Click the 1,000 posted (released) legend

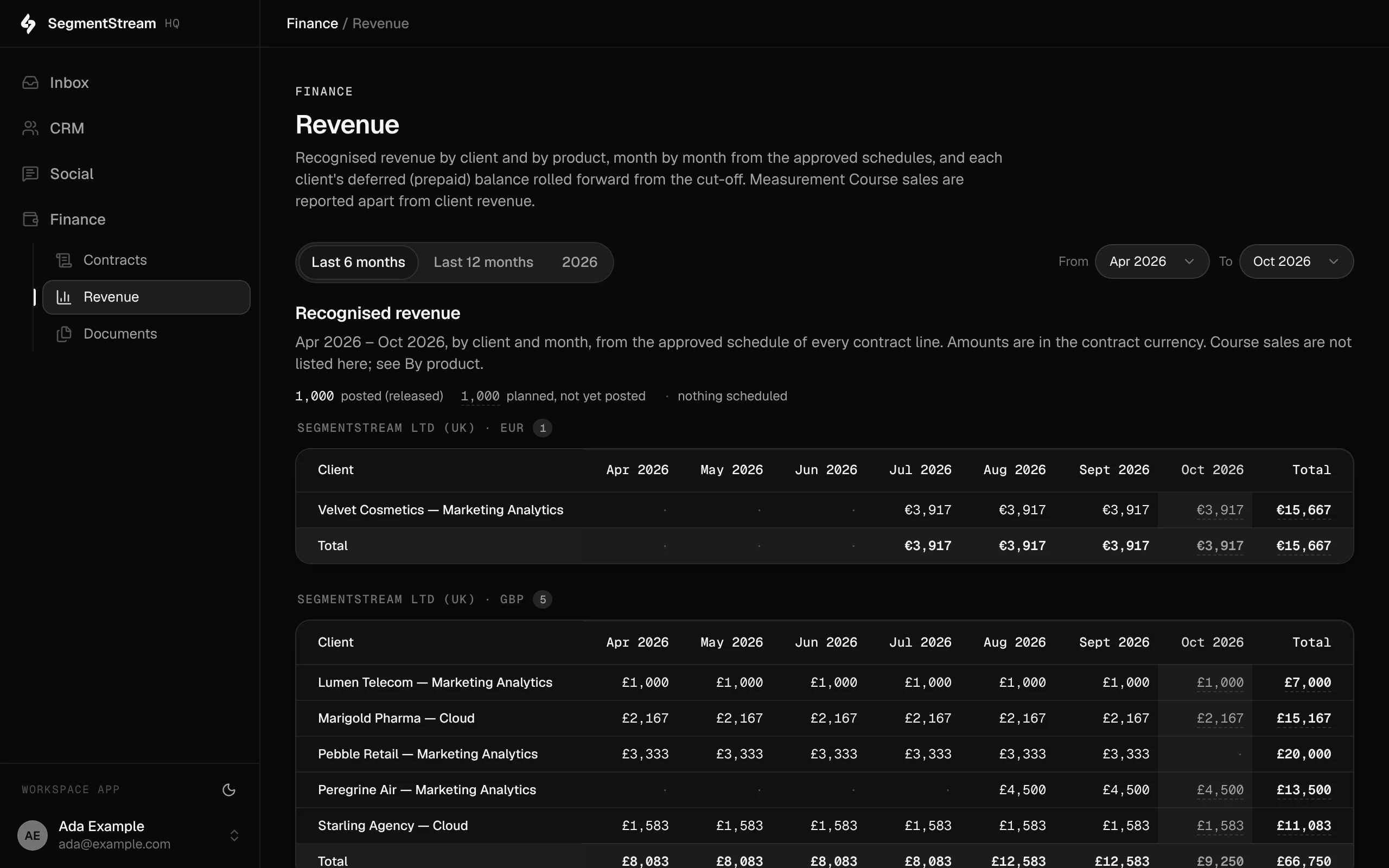coord(369,397)
